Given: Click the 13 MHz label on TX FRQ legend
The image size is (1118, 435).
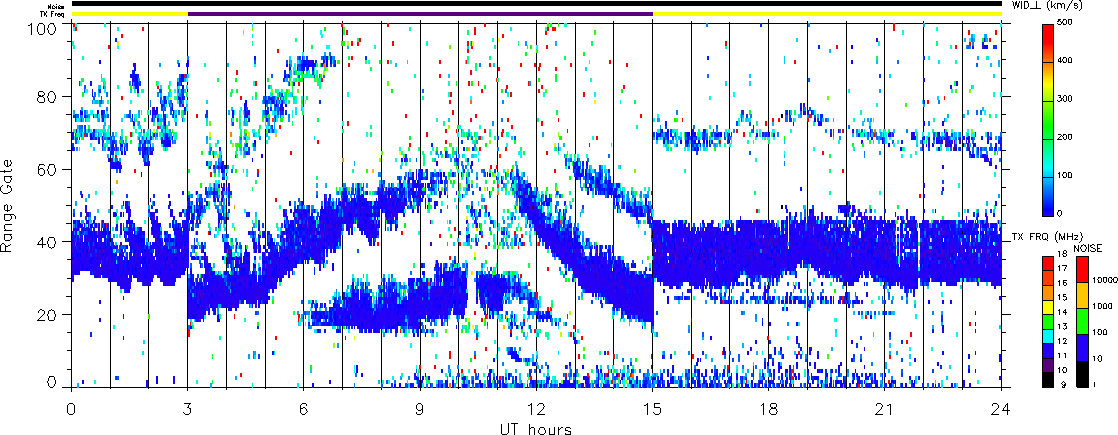Looking at the screenshot, I should point(1062,327).
